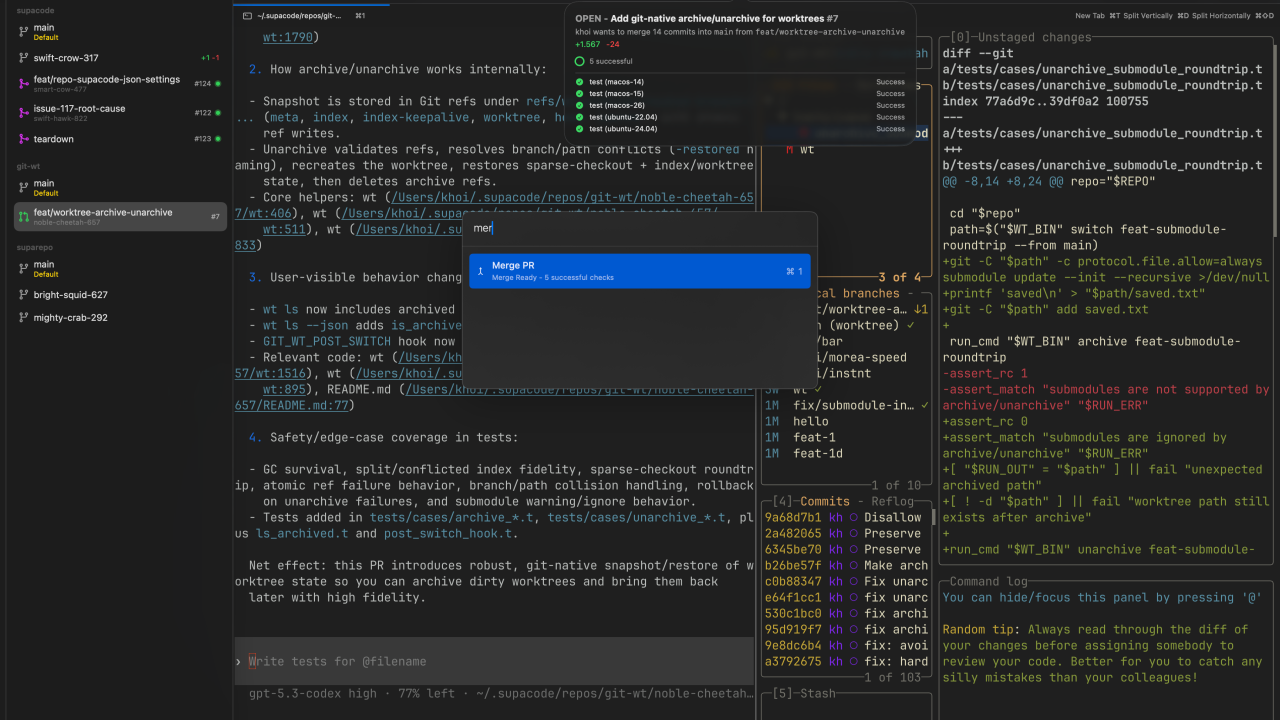Select the issue-117-root-cause worktree
Viewport: 1280px width, 720px height.
[121, 113]
